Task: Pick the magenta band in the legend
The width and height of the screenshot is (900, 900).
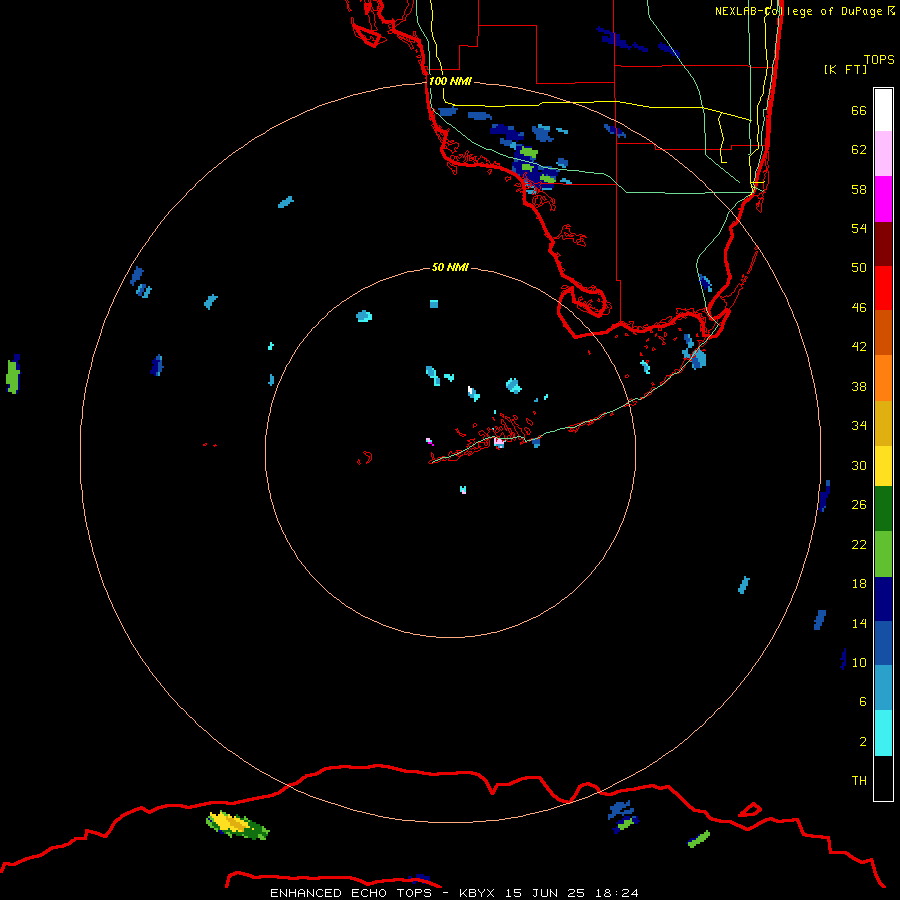Action: click(883, 199)
